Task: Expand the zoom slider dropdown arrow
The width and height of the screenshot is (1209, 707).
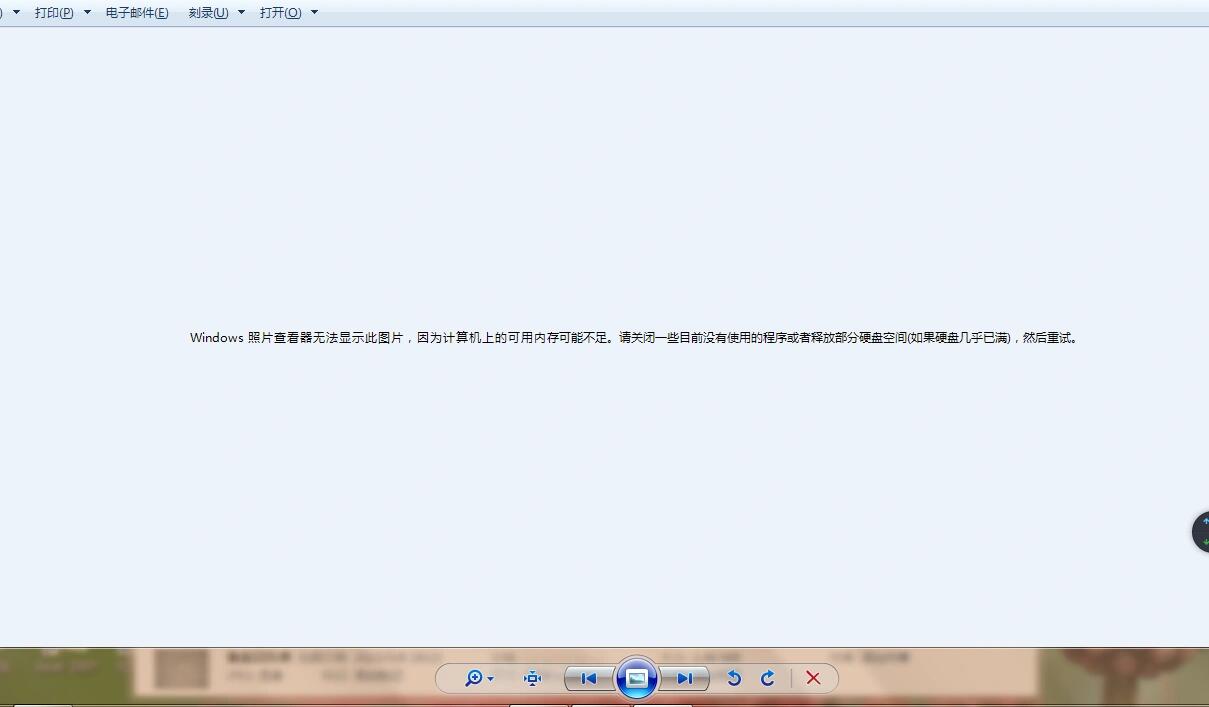Action: 490,679
